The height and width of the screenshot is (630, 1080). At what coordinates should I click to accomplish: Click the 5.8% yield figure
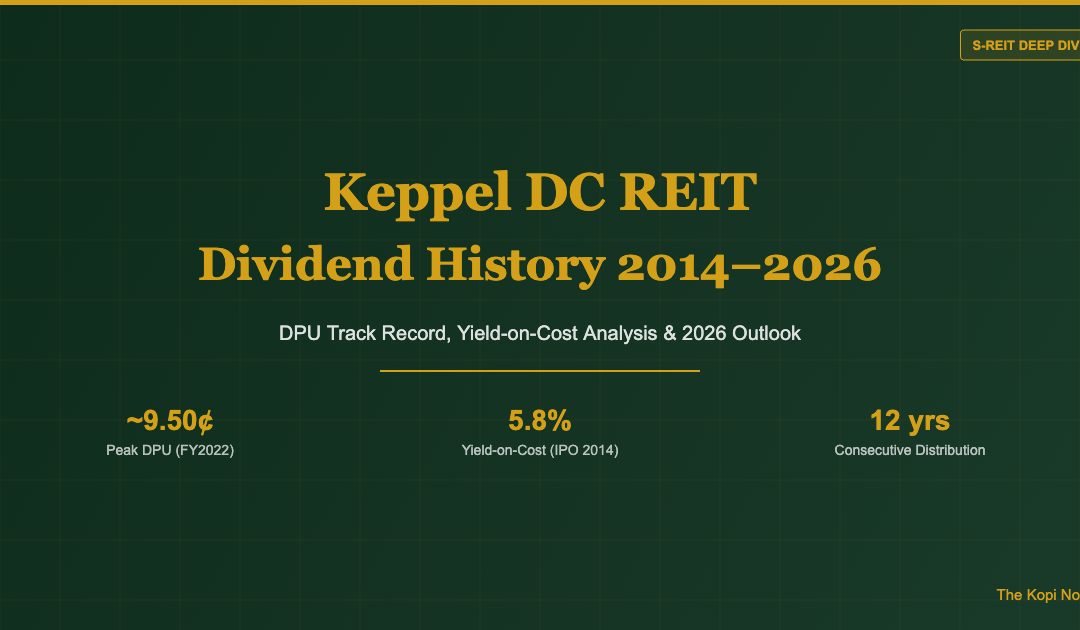coord(540,421)
